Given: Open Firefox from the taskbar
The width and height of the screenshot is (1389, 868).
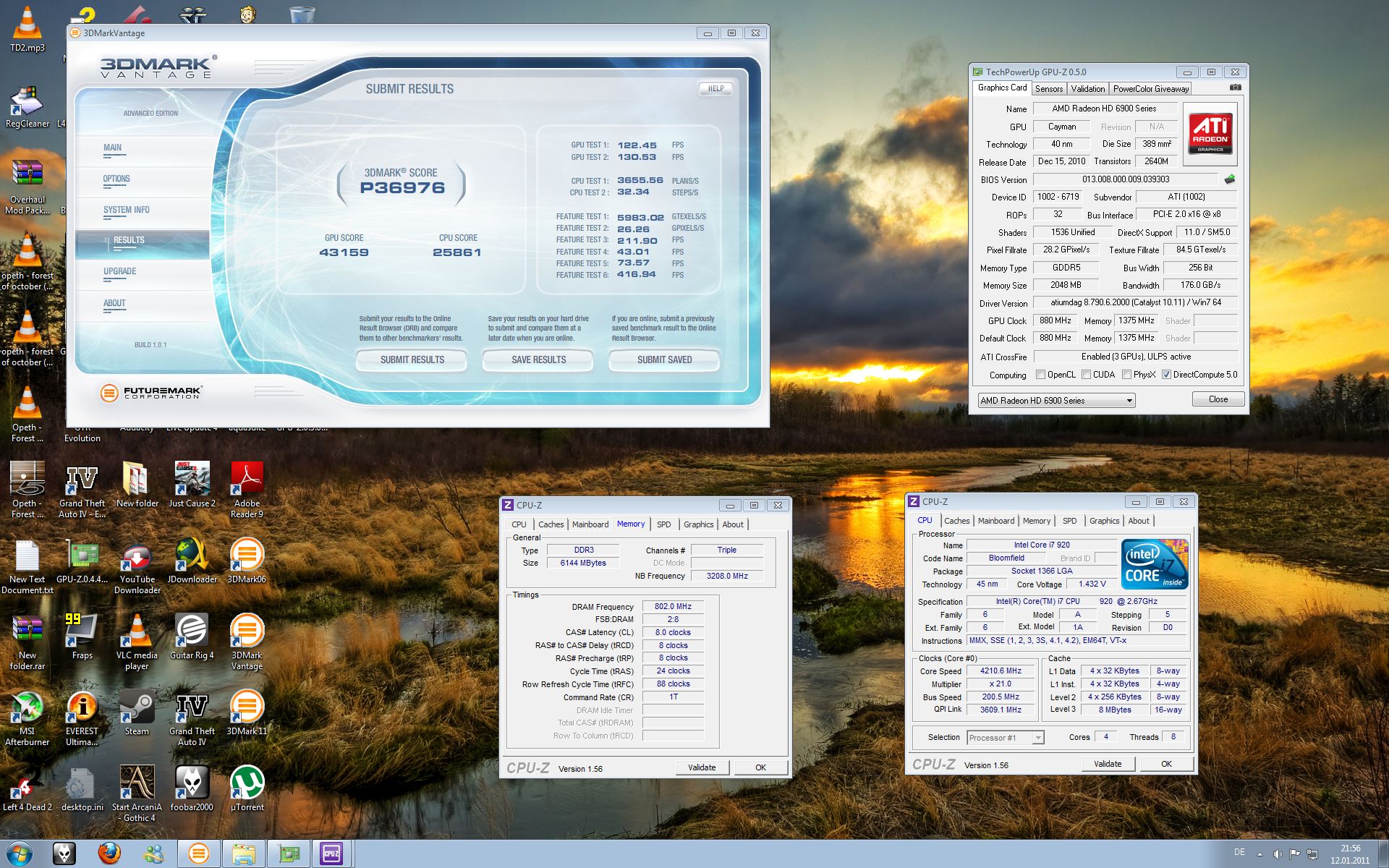Looking at the screenshot, I should pyautogui.click(x=109, y=854).
